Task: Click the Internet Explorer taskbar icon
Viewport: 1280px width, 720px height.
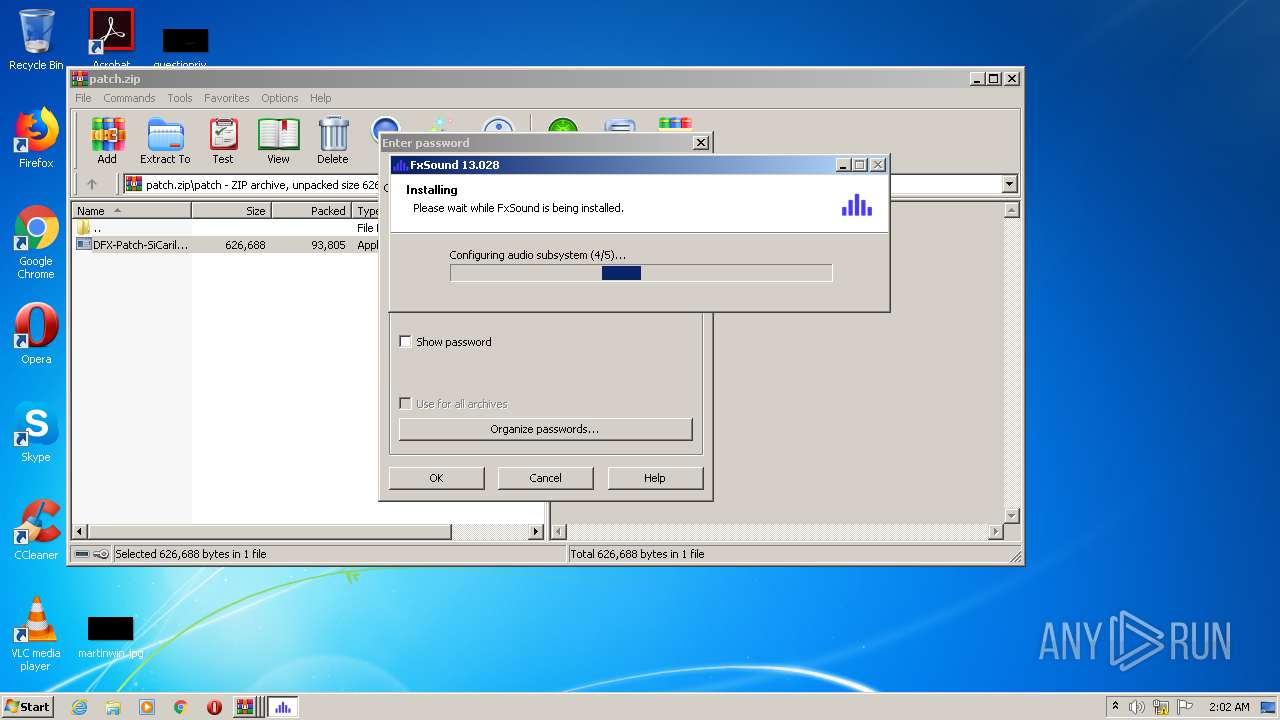Action: pyautogui.click(x=80, y=707)
